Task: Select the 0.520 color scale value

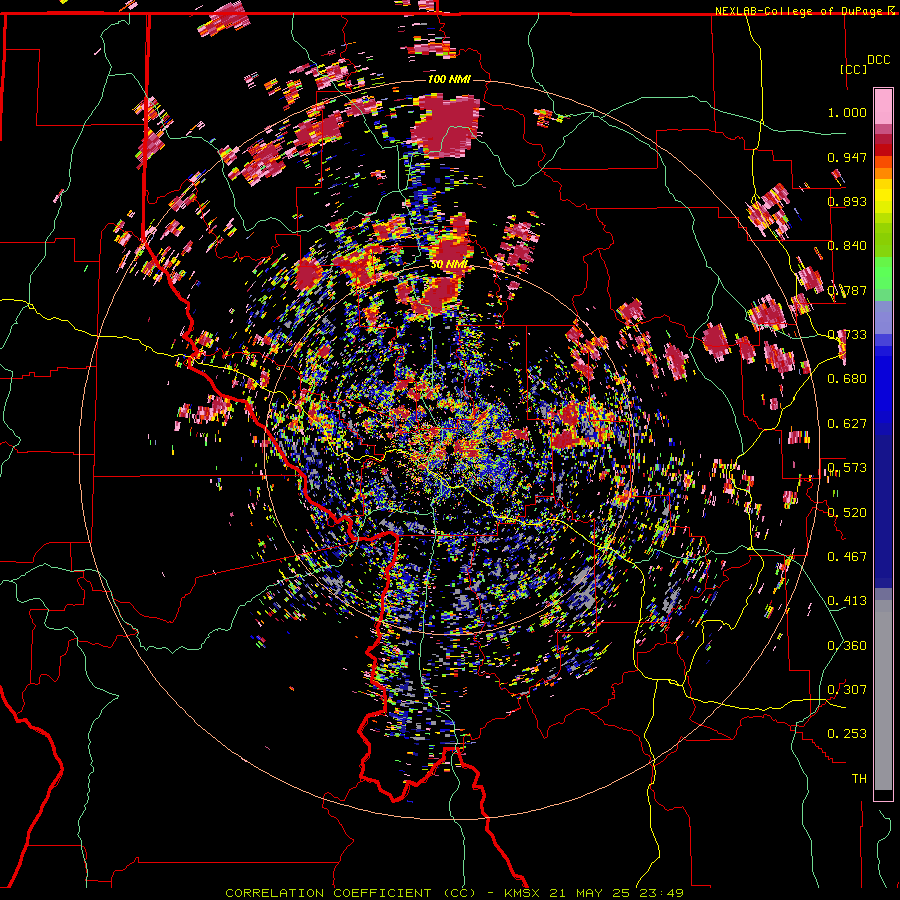Action: point(847,513)
